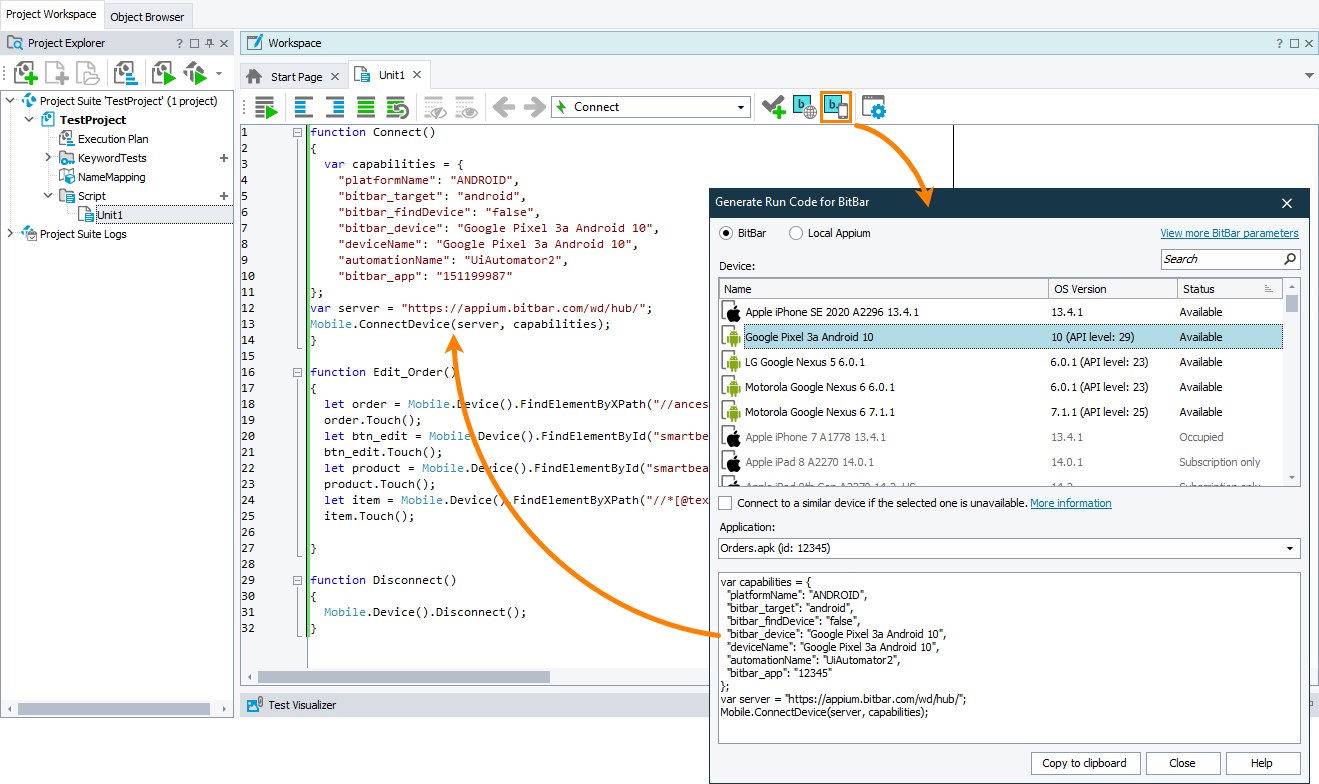Expand the Project Suite Logs node
The image size is (1319, 784).
(9, 235)
